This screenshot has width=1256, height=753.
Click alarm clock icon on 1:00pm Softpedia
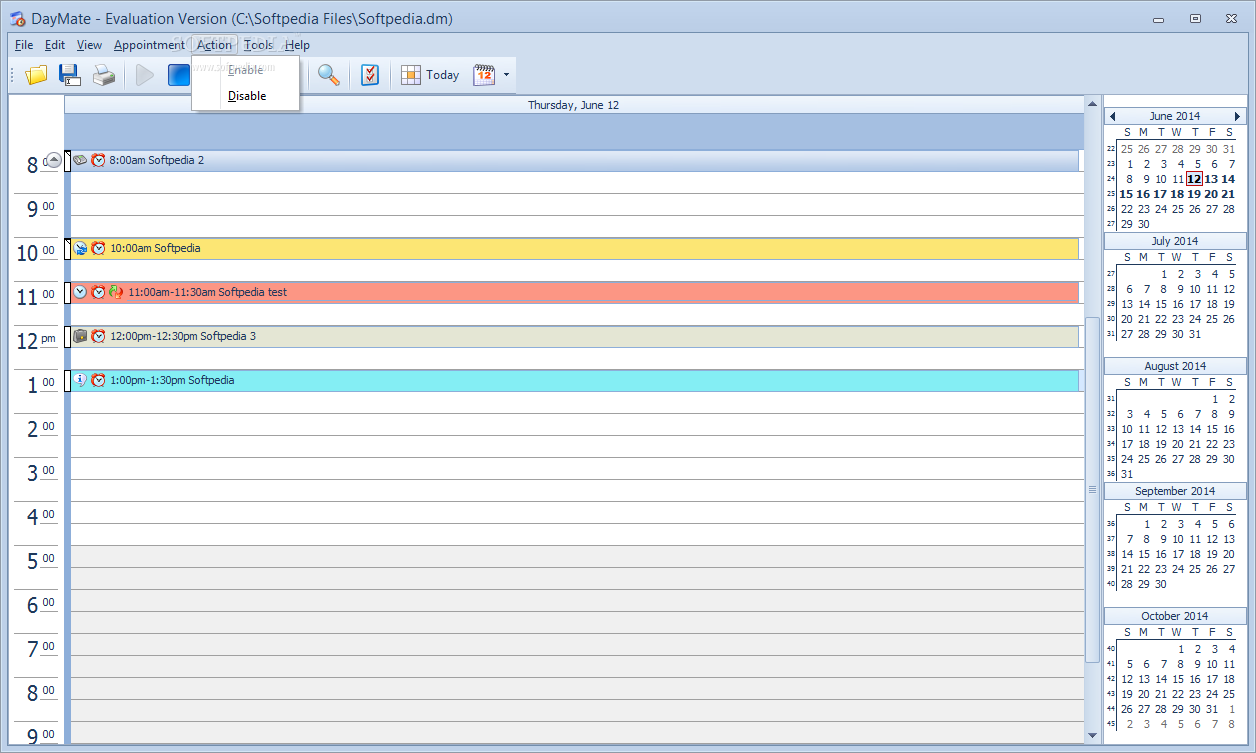coord(98,380)
